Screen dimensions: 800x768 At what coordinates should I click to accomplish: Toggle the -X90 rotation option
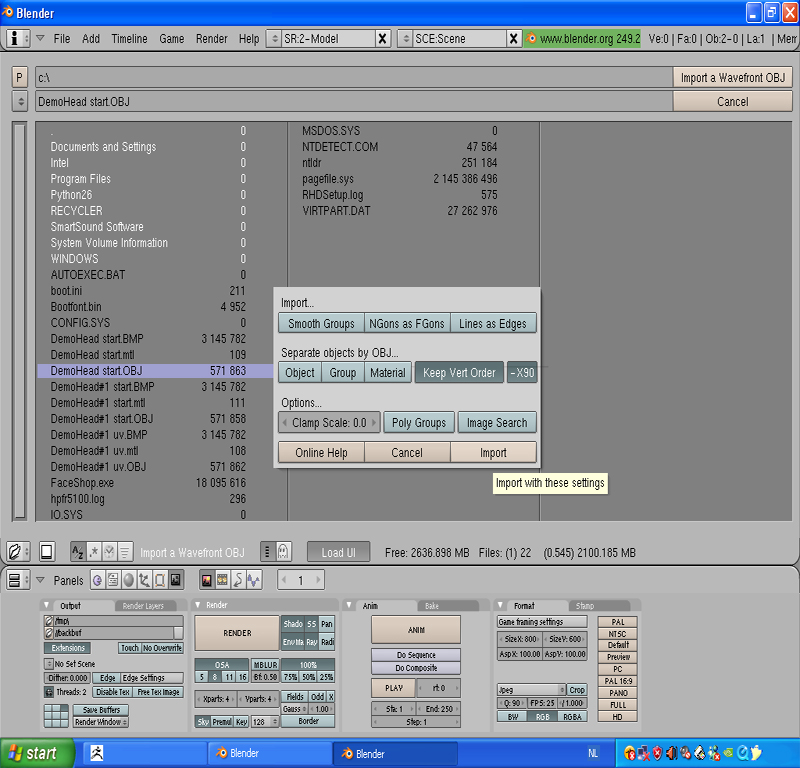coord(522,373)
